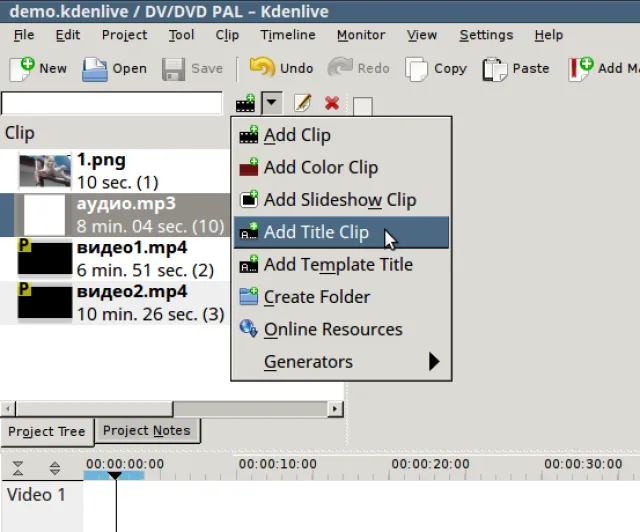Screen dimensions: 640x532
Task: Open the Settings menu
Action: click(486, 35)
